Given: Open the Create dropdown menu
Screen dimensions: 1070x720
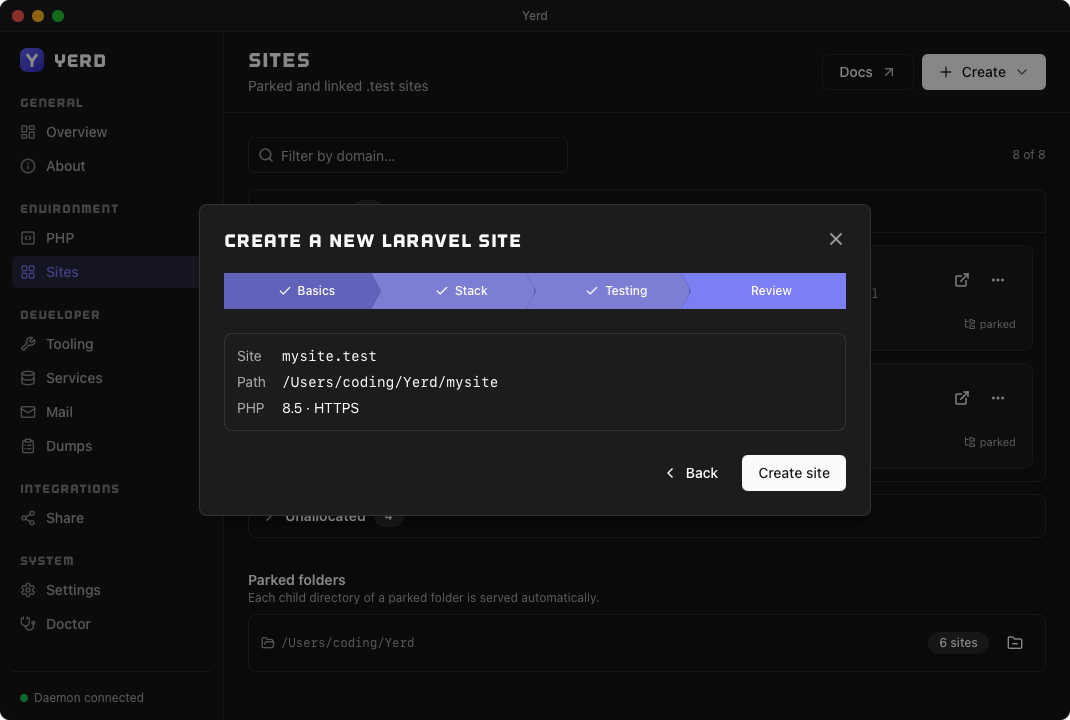Looking at the screenshot, I should pos(983,72).
